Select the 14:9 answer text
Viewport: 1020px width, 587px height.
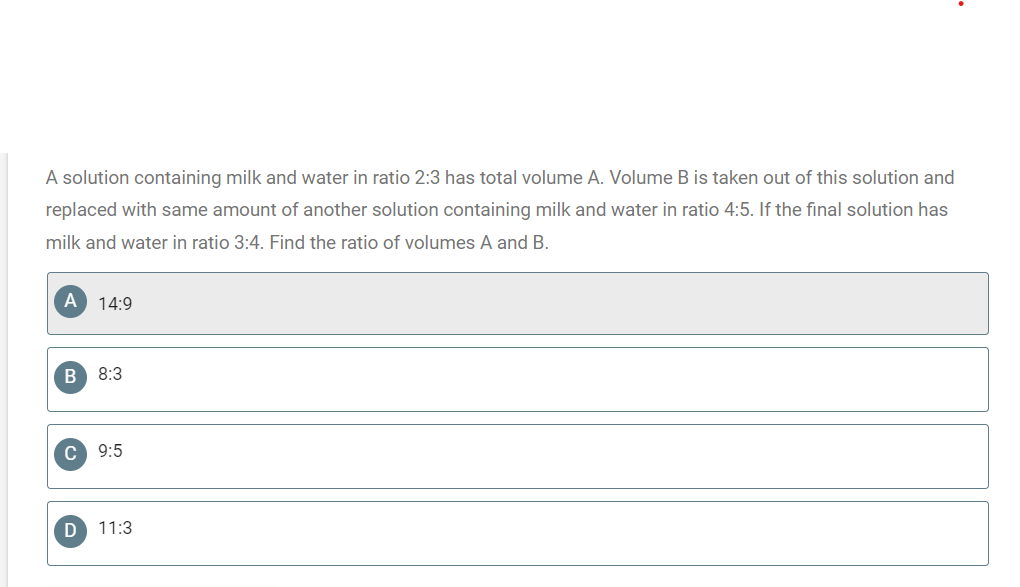click(115, 304)
